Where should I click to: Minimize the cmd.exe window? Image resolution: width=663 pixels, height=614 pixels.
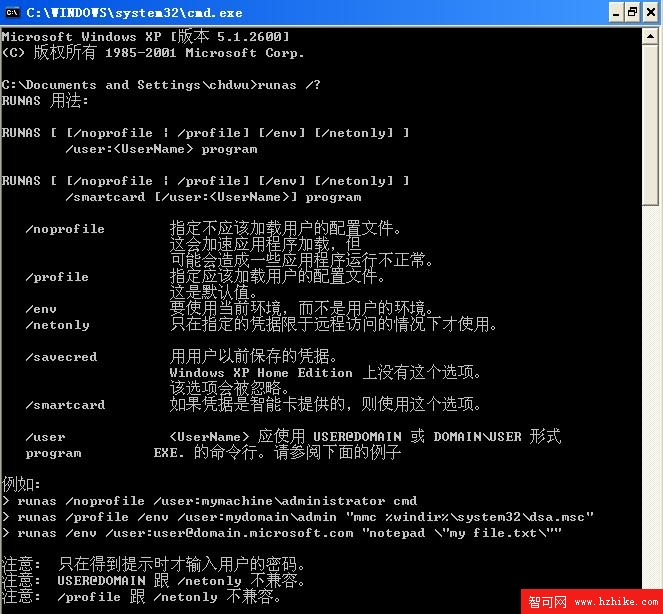[x=616, y=12]
